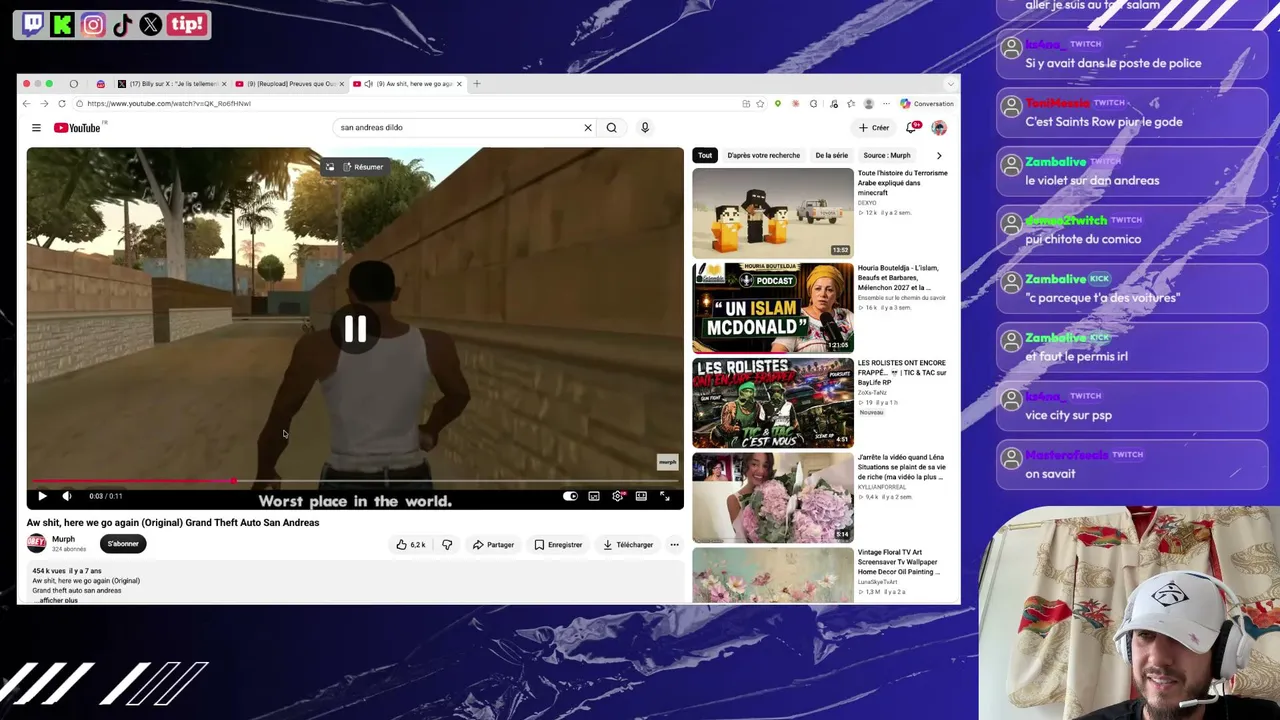Click the play button in player bar

[42, 496]
